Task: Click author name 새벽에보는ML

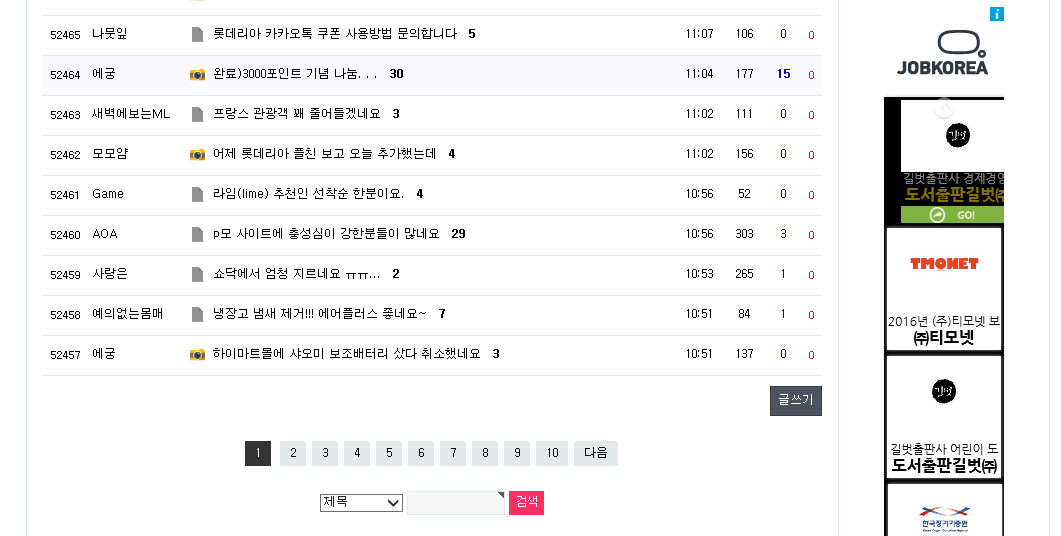Action: 131,114
